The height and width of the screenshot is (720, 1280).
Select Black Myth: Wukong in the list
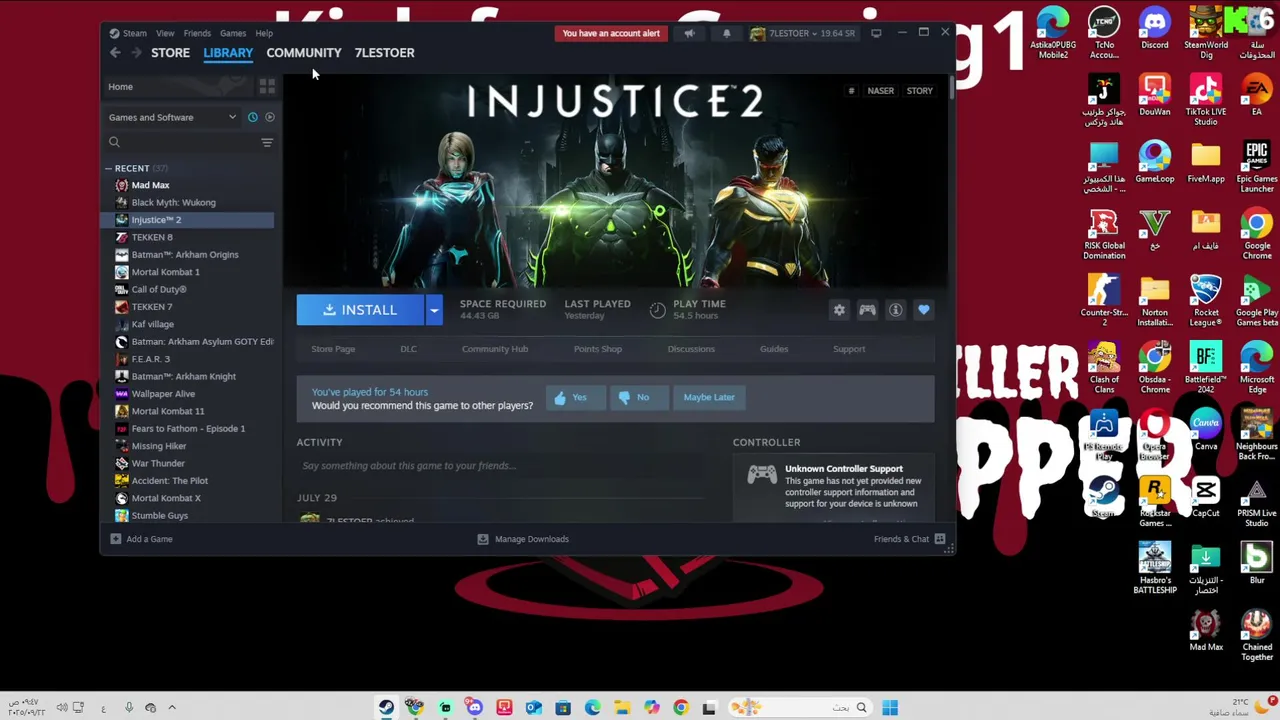pyautogui.click(x=187, y=202)
